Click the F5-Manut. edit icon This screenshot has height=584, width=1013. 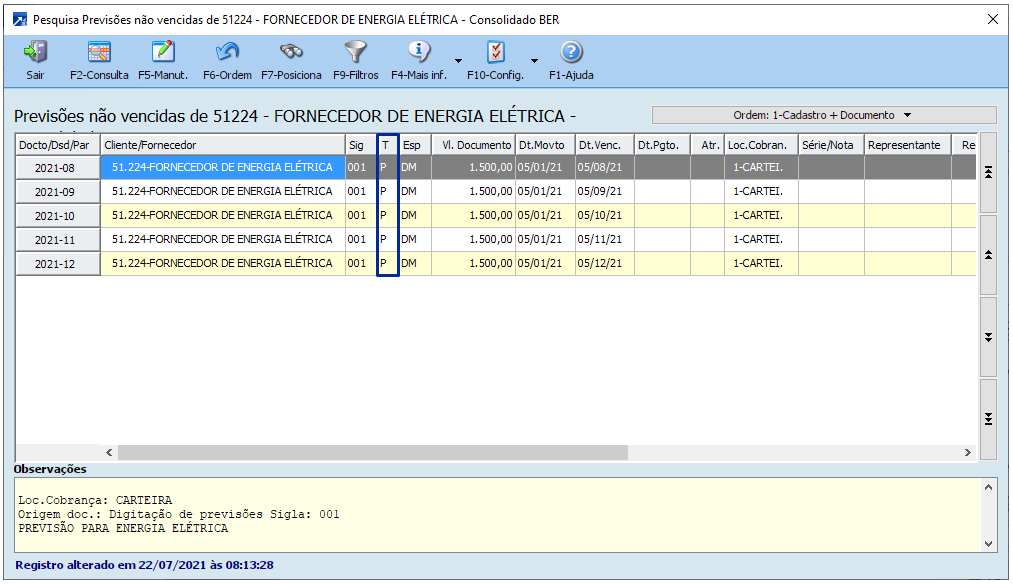point(162,53)
